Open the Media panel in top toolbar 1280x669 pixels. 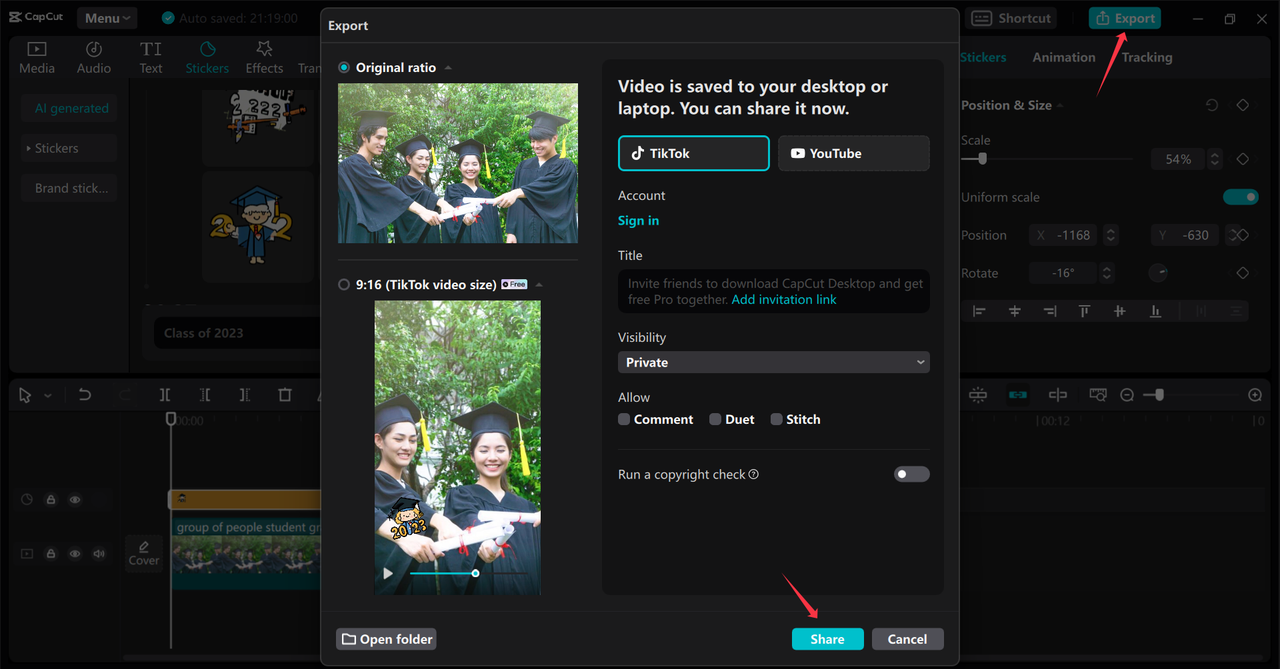pyautogui.click(x=37, y=58)
